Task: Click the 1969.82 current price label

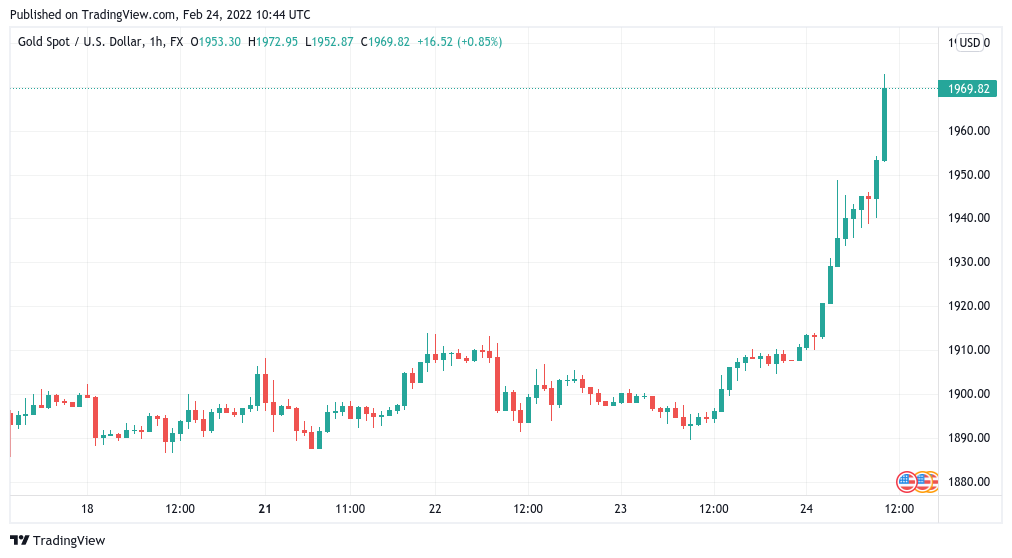Action: (x=967, y=88)
